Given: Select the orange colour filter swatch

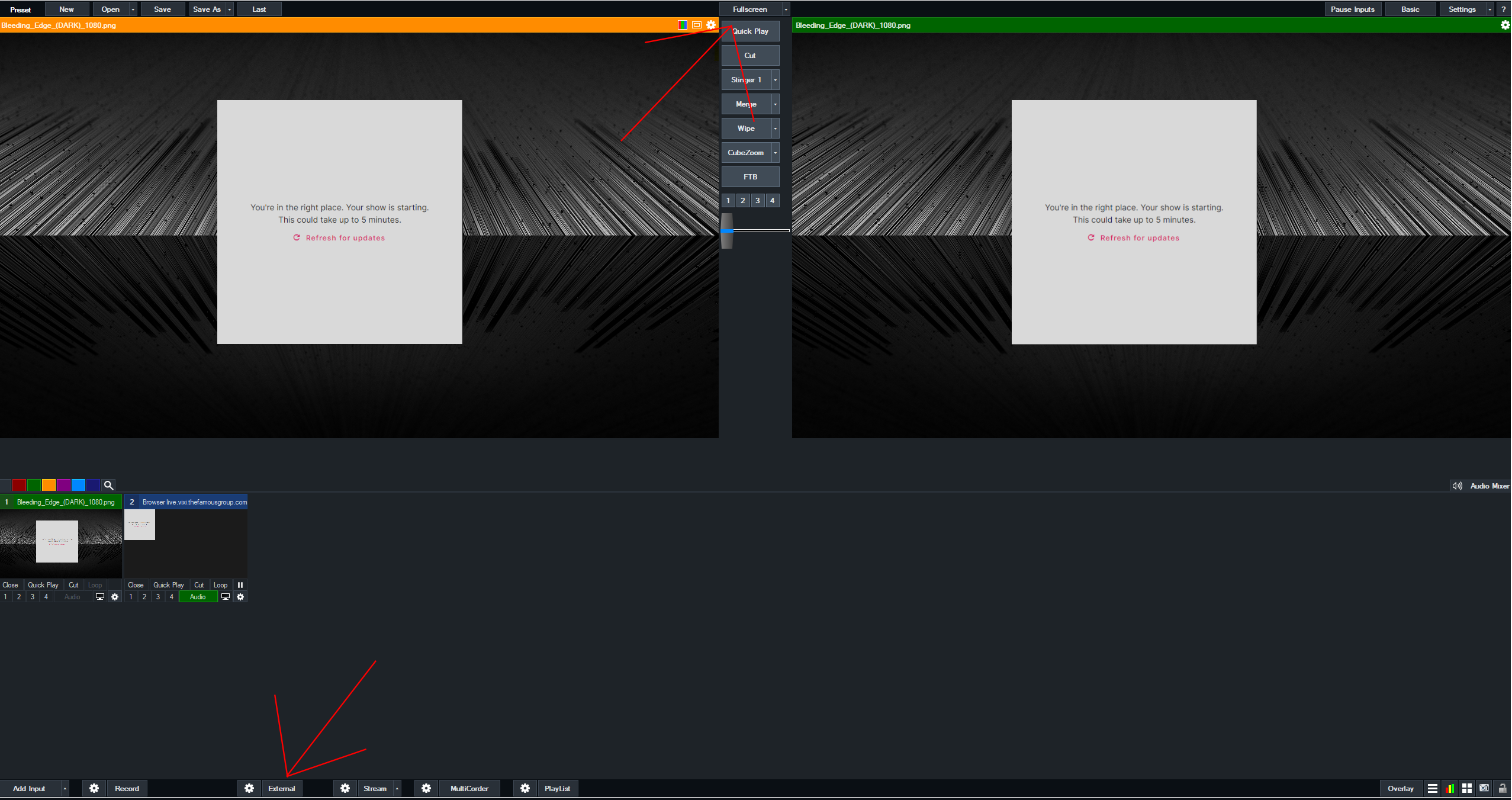Looking at the screenshot, I should [49, 485].
